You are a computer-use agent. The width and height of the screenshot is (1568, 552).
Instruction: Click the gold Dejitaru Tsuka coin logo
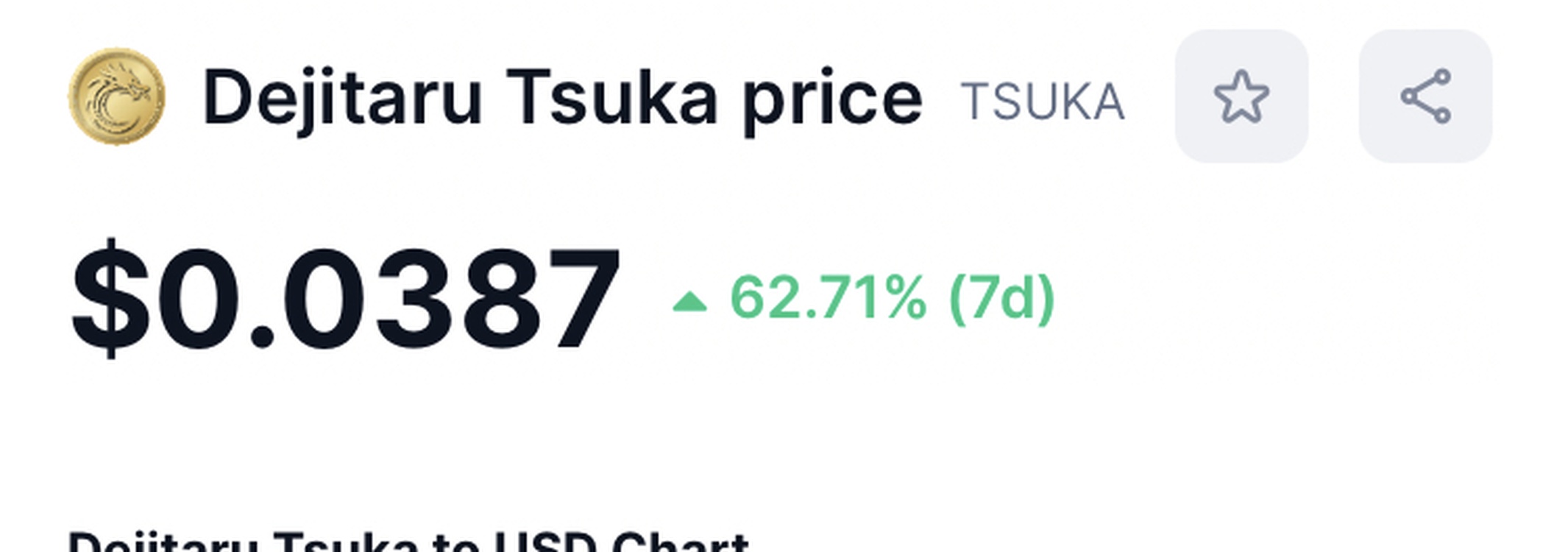tap(117, 96)
